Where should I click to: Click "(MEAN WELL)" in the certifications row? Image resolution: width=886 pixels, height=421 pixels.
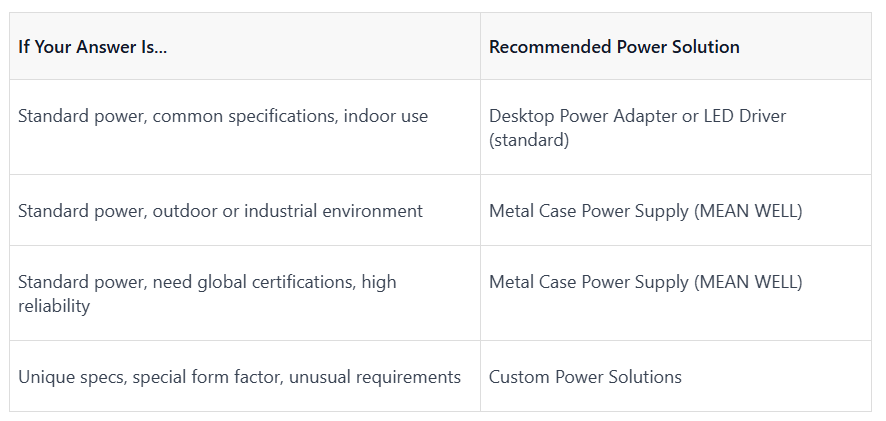pos(749,282)
